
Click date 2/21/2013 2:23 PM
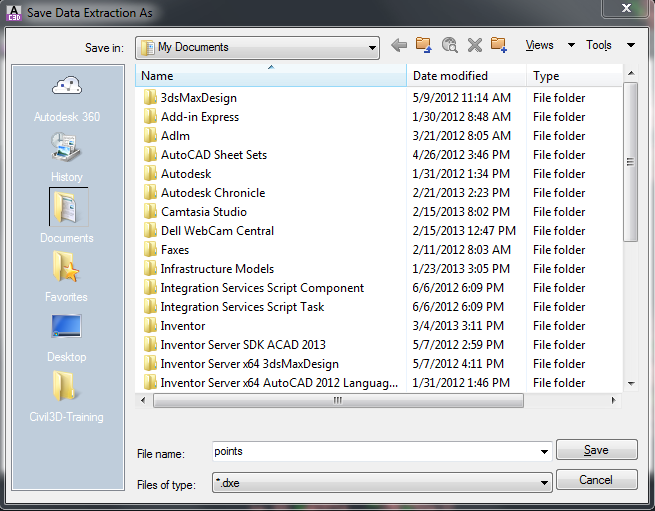[x=461, y=193]
